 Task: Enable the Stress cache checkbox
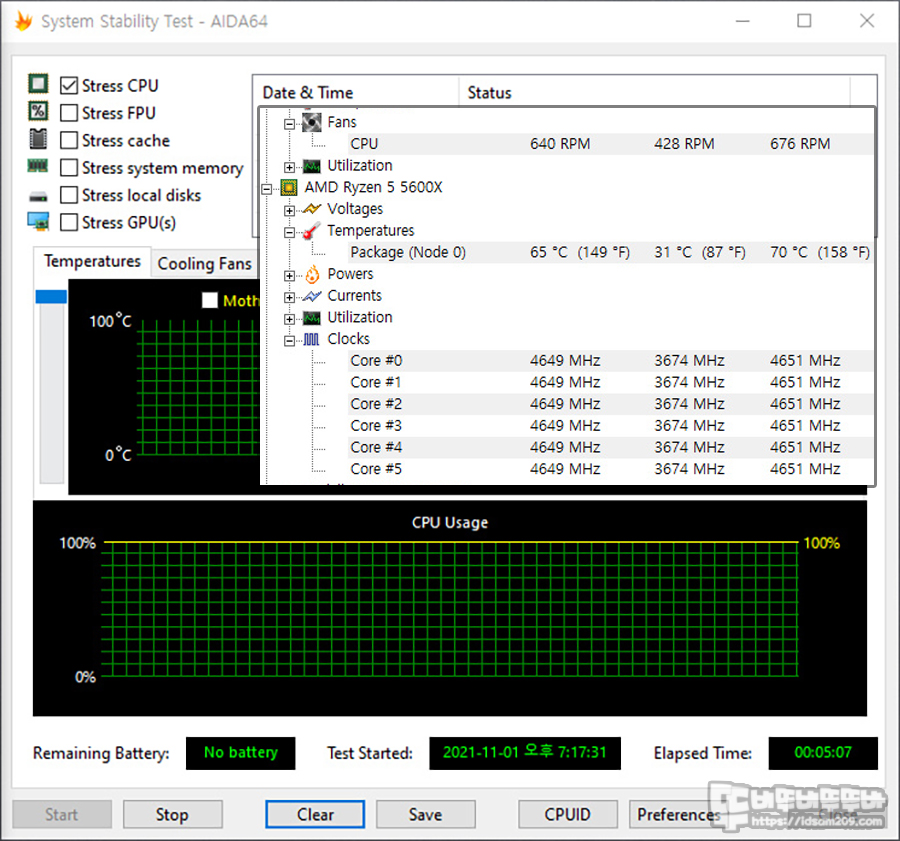pyautogui.click(x=69, y=140)
